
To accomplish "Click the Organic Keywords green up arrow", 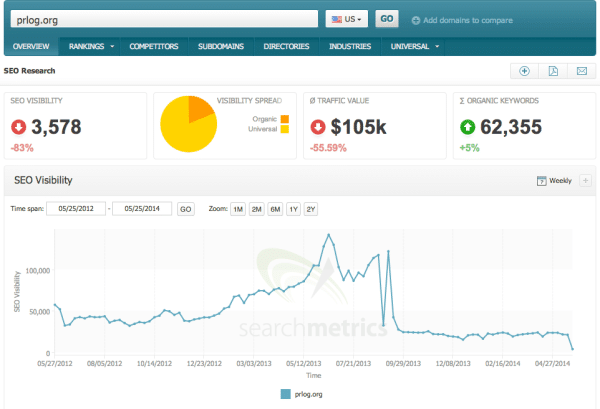I will coord(467,127).
